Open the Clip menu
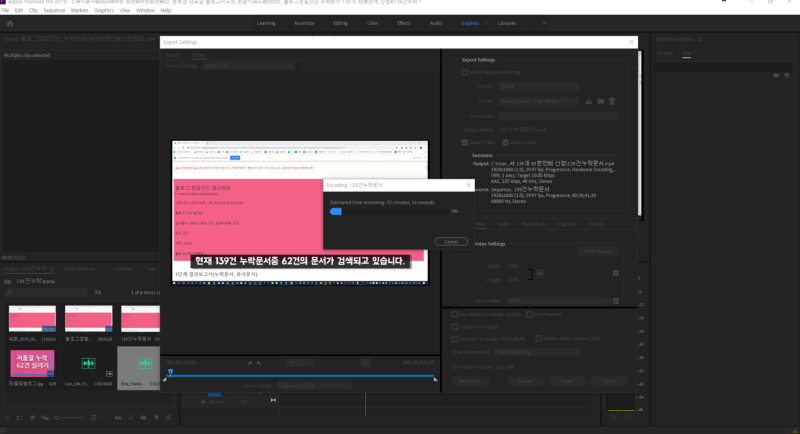800x434 pixels. 33,10
